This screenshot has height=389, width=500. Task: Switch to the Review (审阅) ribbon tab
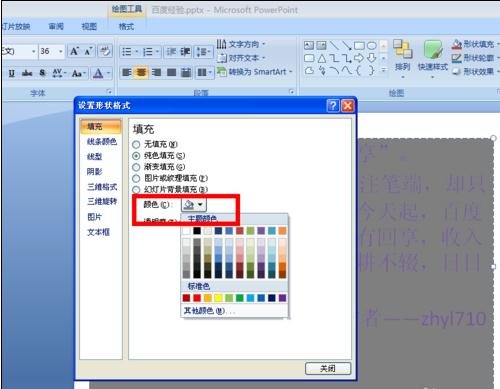click(56, 27)
